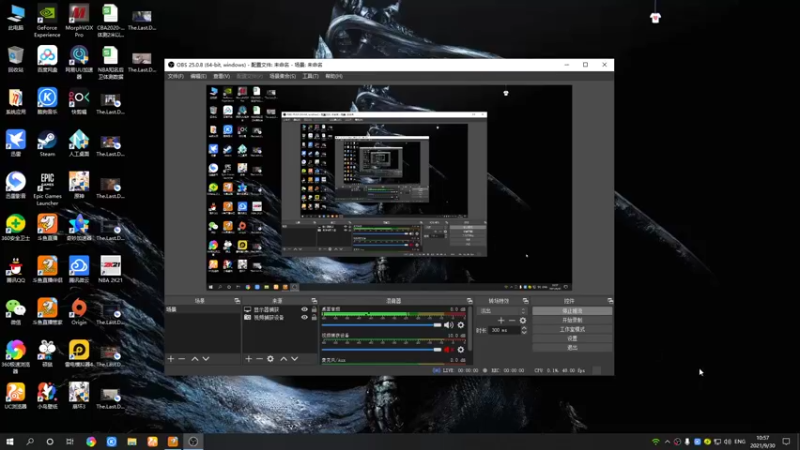The width and height of the screenshot is (800, 450).
Task: Hide the display capture source eye icon
Action: 305,310
